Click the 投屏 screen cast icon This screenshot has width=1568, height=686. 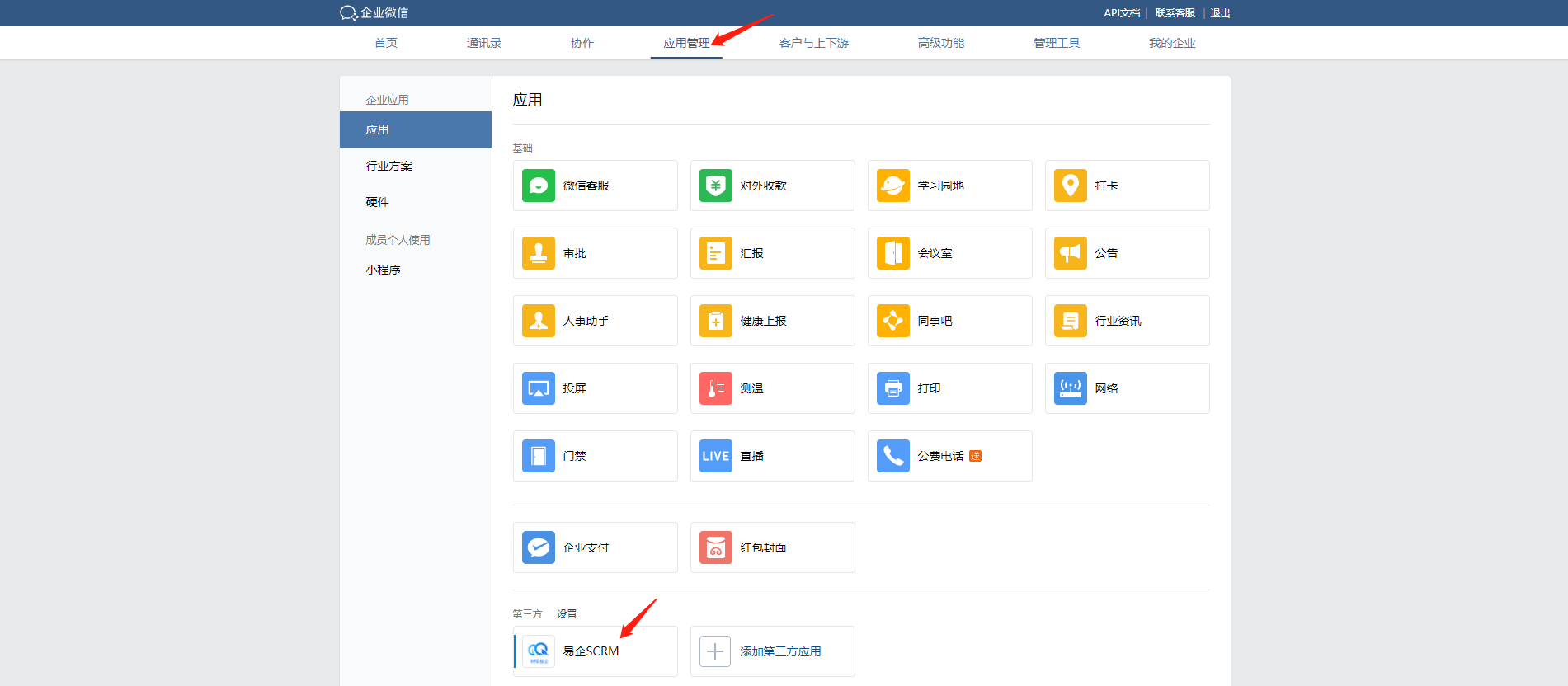pyautogui.click(x=539, y=388)
